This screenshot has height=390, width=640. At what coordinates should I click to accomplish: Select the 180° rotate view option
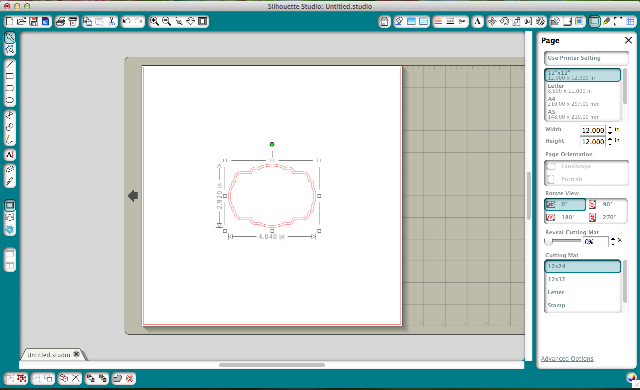pyautogui.click(x=564, y=217)
